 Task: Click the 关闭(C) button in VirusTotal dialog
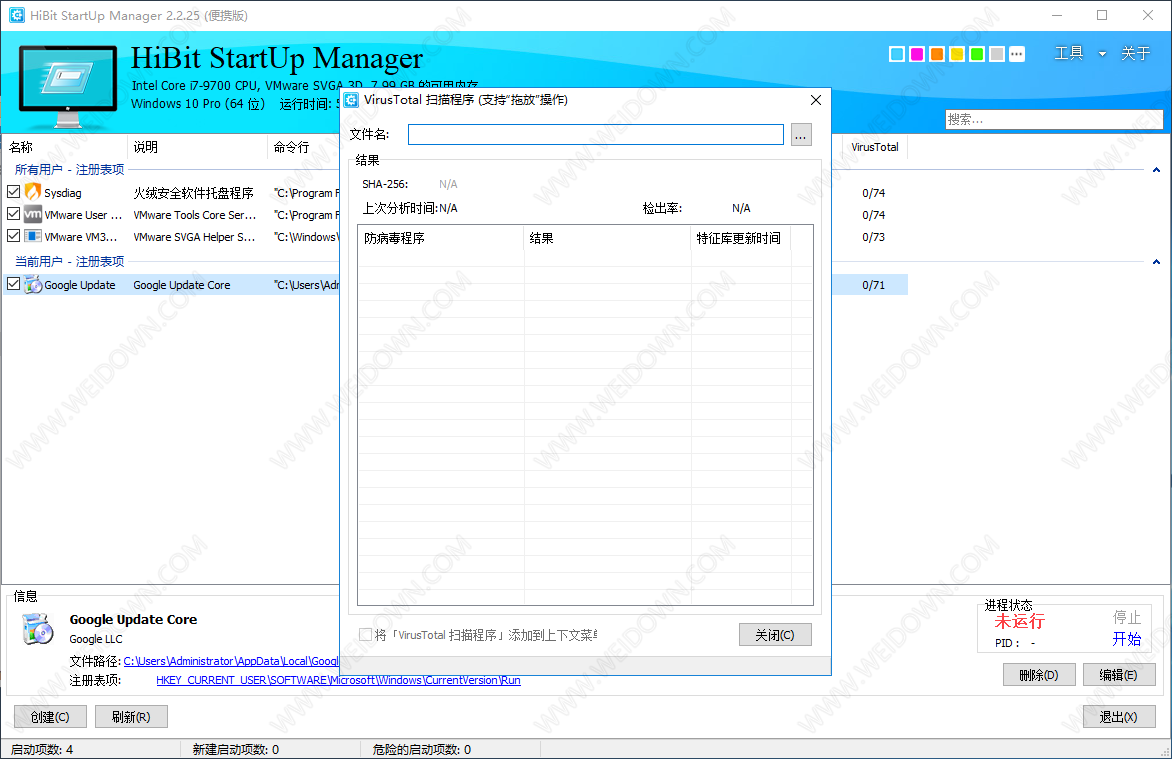pyautogui.click(x=775, y=635)
